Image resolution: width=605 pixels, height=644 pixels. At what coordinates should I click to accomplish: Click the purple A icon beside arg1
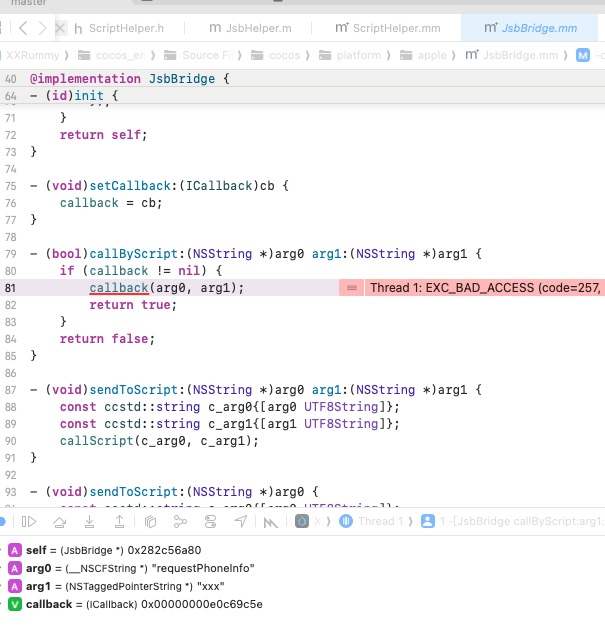15,586
